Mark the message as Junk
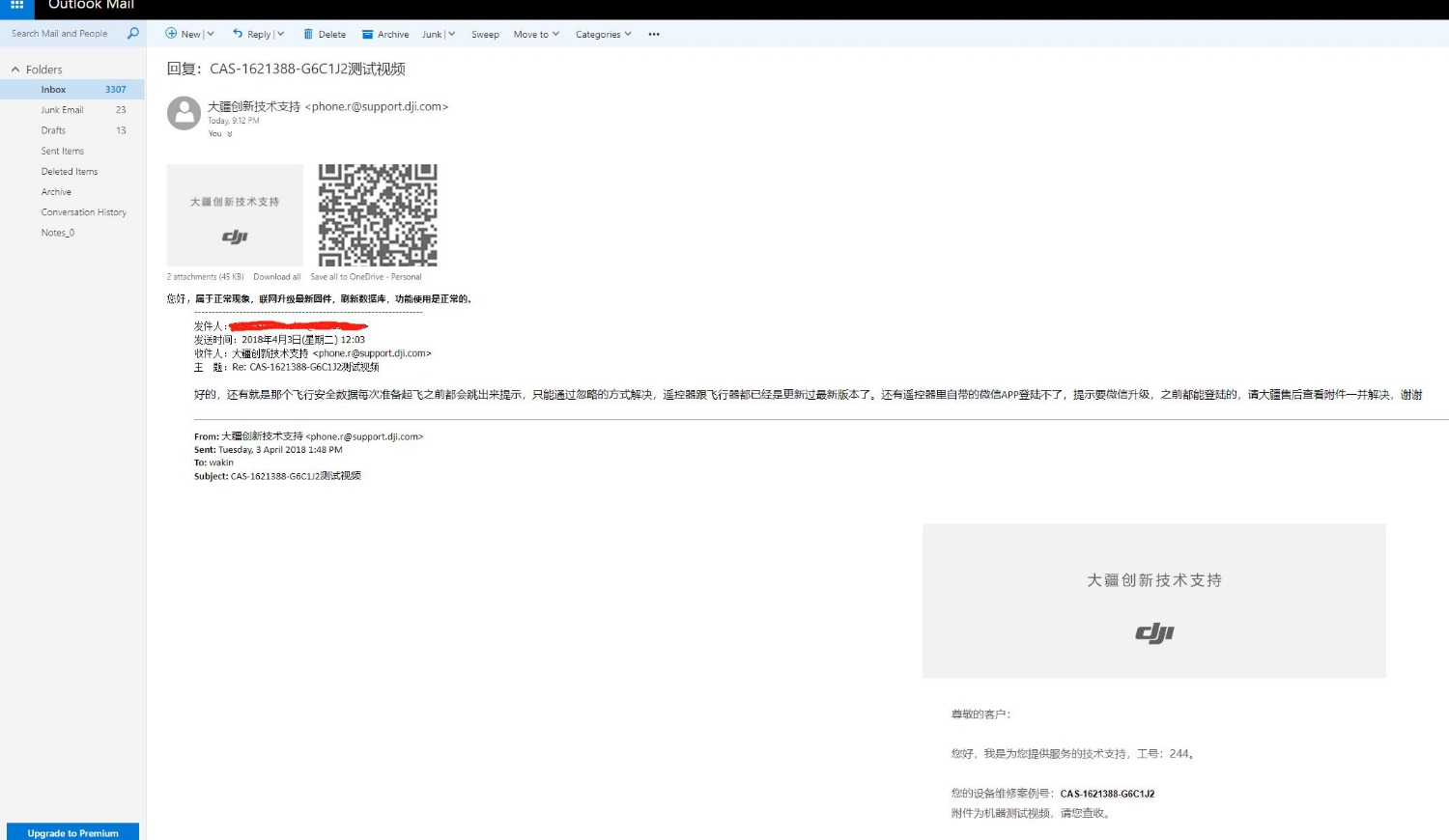The width and height of the screenshot is (1449, 840). click(x=432, y=34)
